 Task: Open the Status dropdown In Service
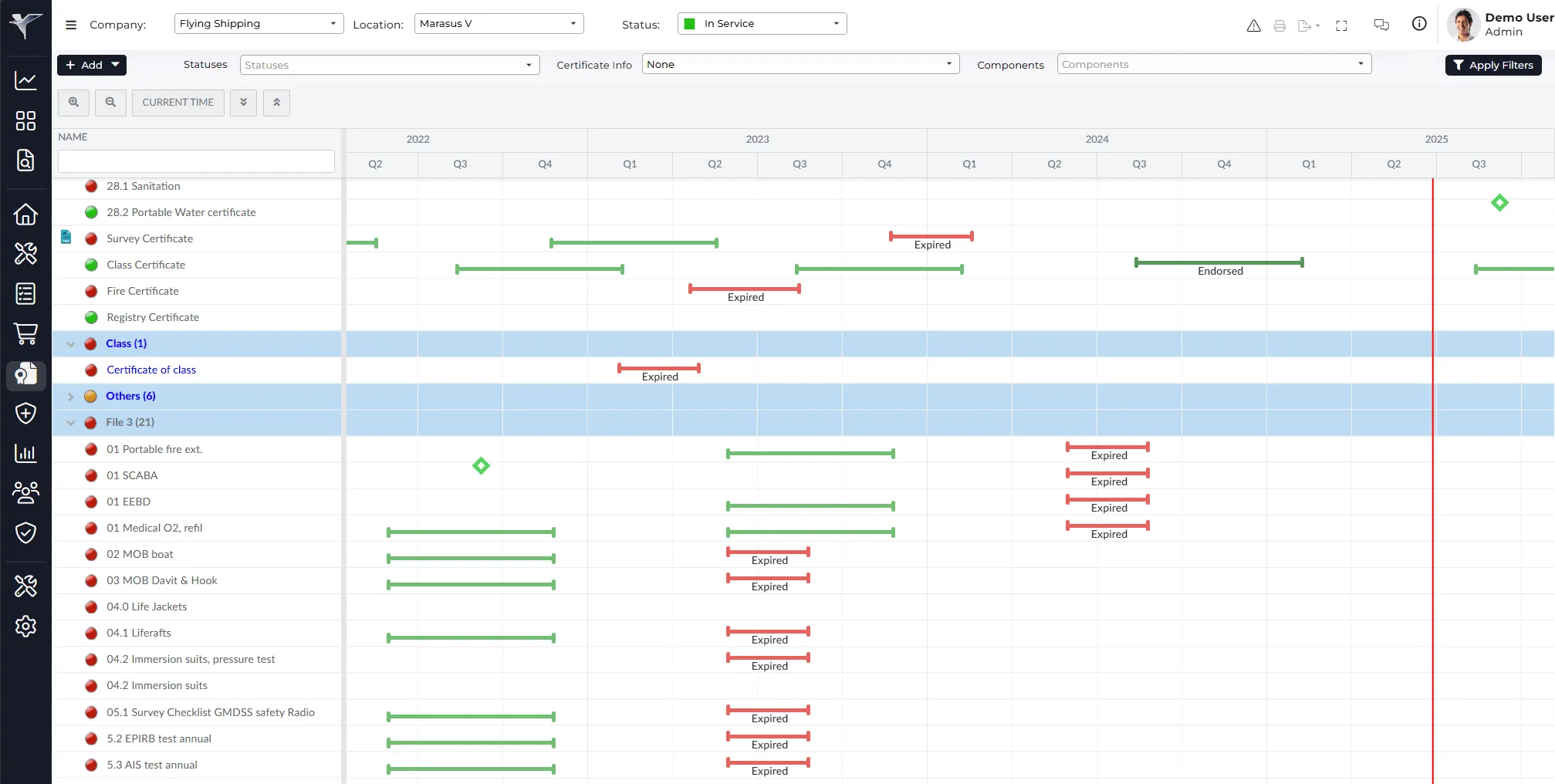point(761,24)
